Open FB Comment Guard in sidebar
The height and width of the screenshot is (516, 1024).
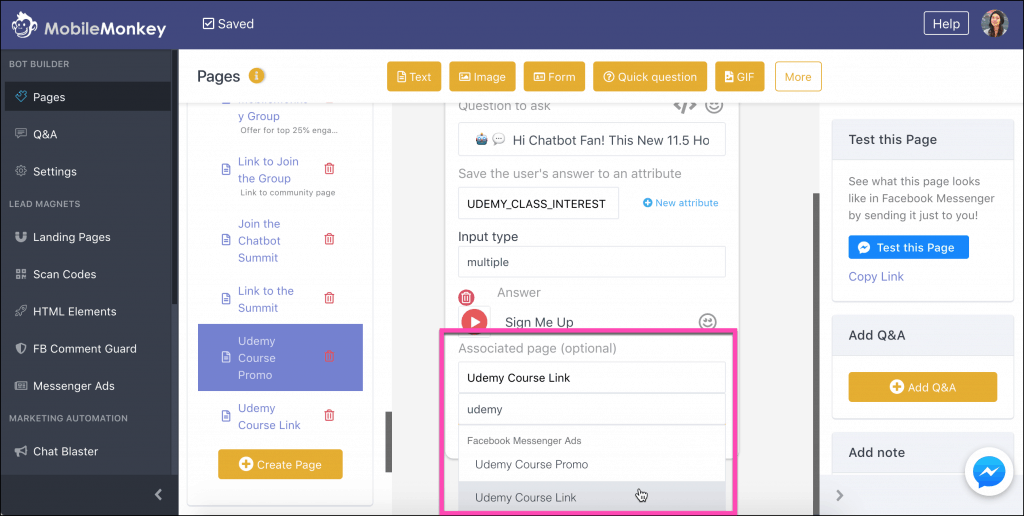click(88, 349)
